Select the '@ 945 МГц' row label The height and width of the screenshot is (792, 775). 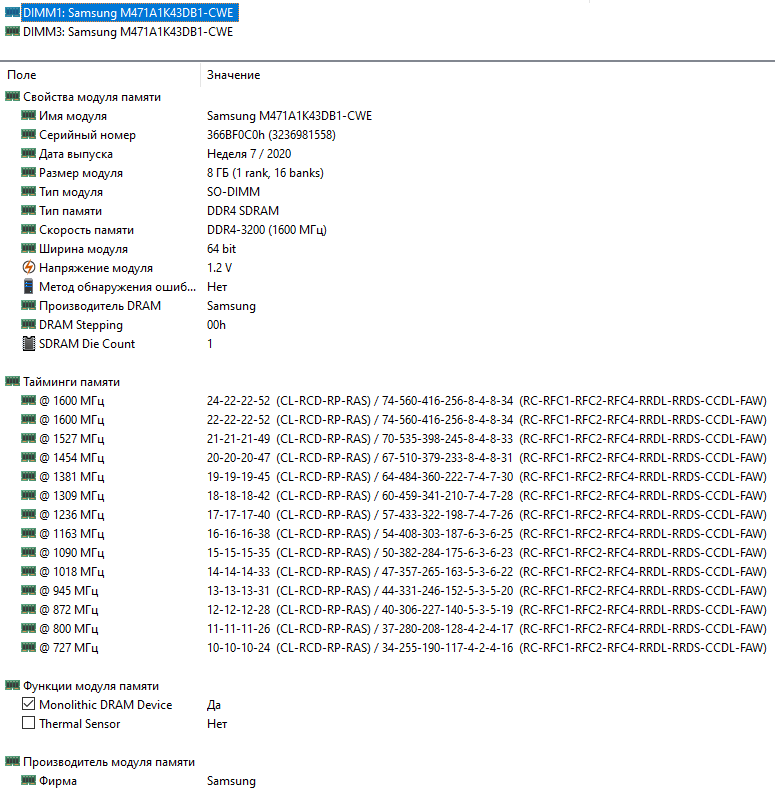(x=69, y=591)
